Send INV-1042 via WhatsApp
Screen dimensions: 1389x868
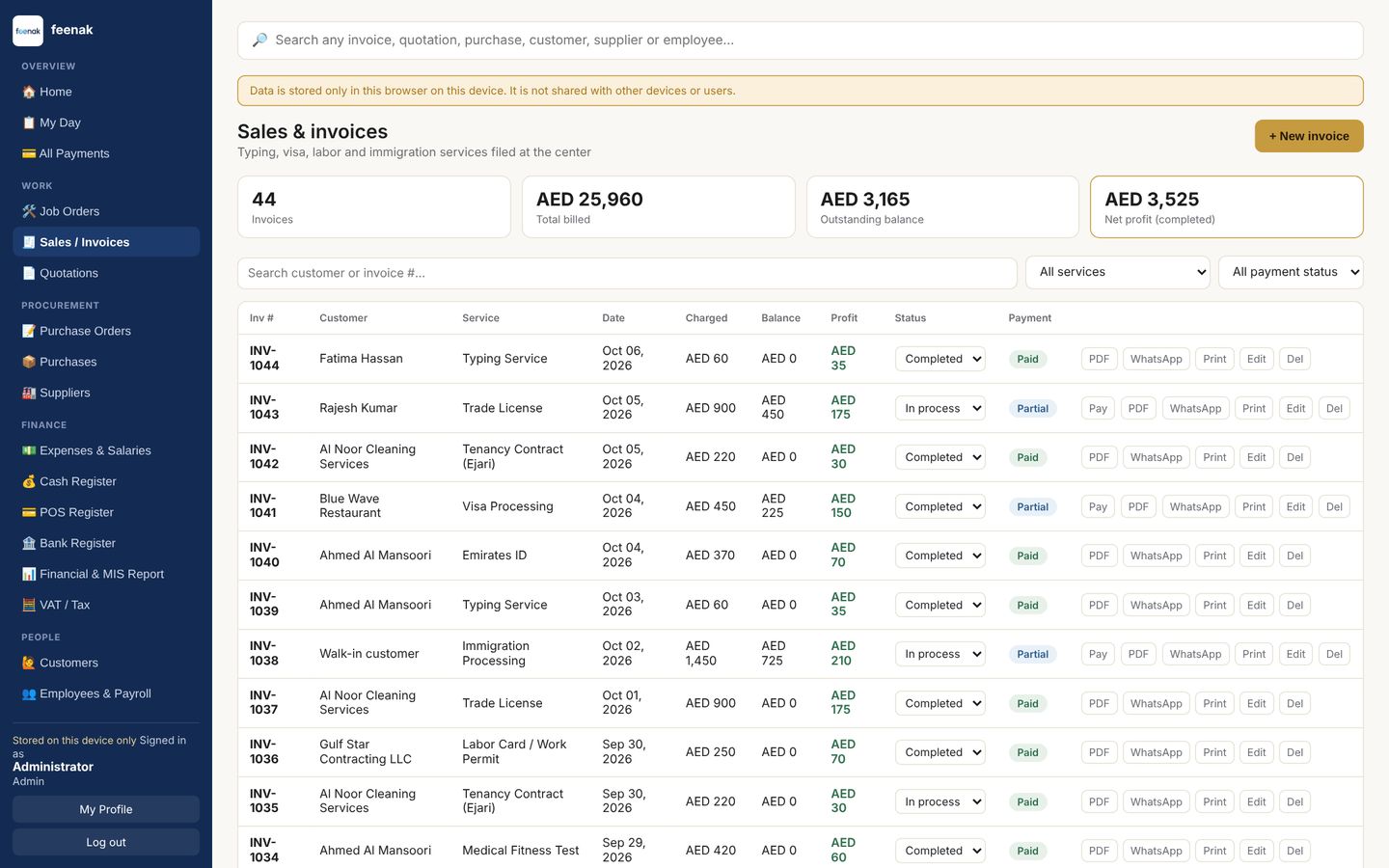tap(1156, 457)
